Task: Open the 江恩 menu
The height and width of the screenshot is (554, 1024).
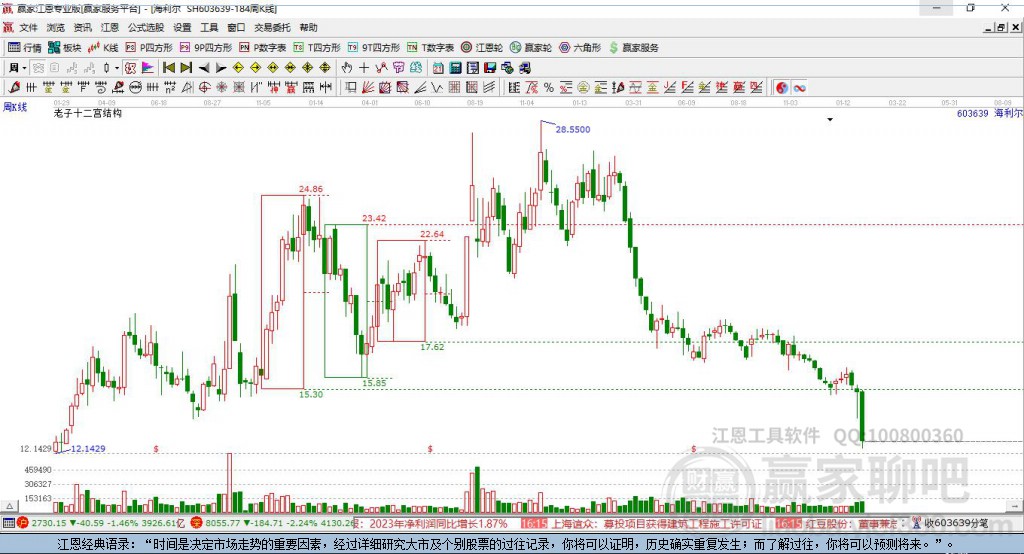Action: point(110,27)
